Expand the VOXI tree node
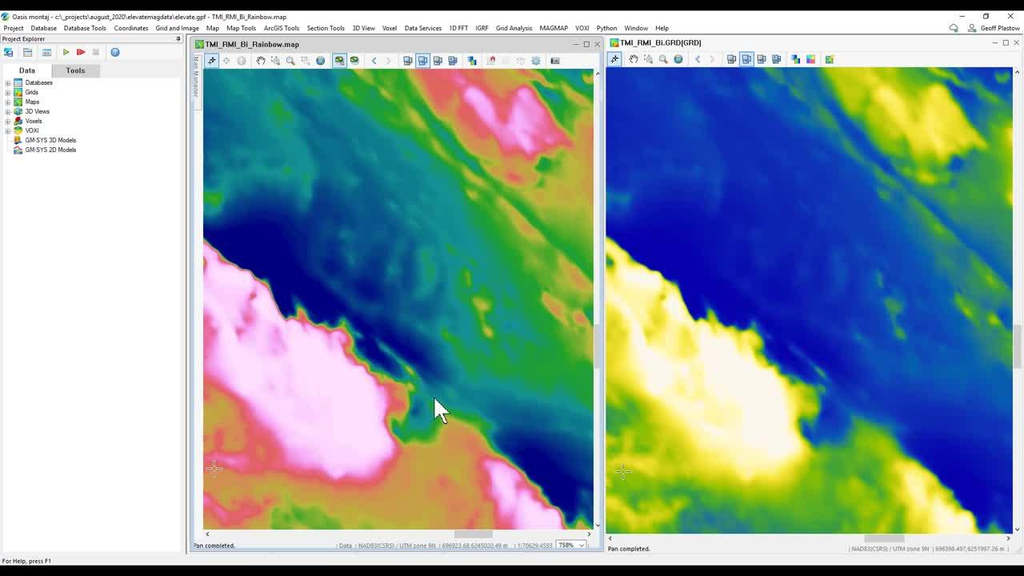This screenshot has height=576, width=1024. point(8,131)
